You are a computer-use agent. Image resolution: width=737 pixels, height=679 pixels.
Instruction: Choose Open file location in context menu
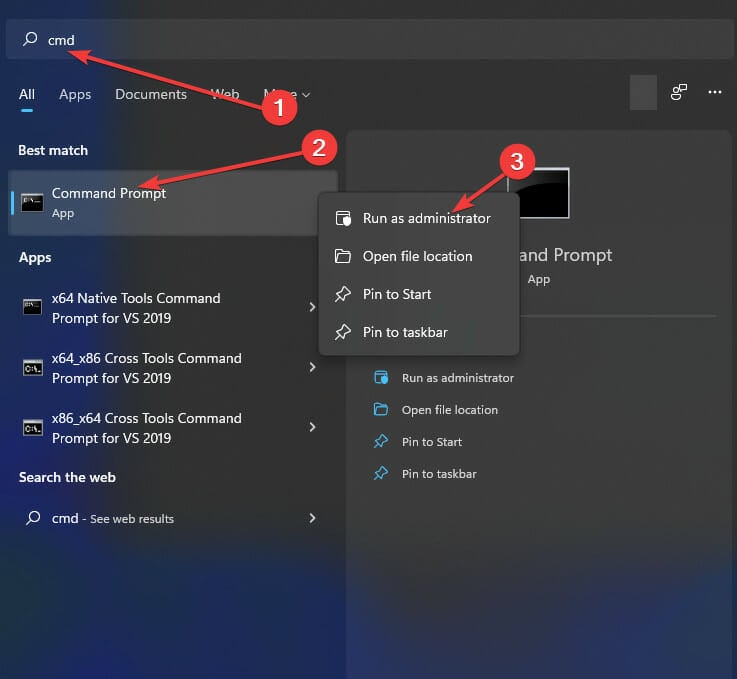[x=419, y=256]
